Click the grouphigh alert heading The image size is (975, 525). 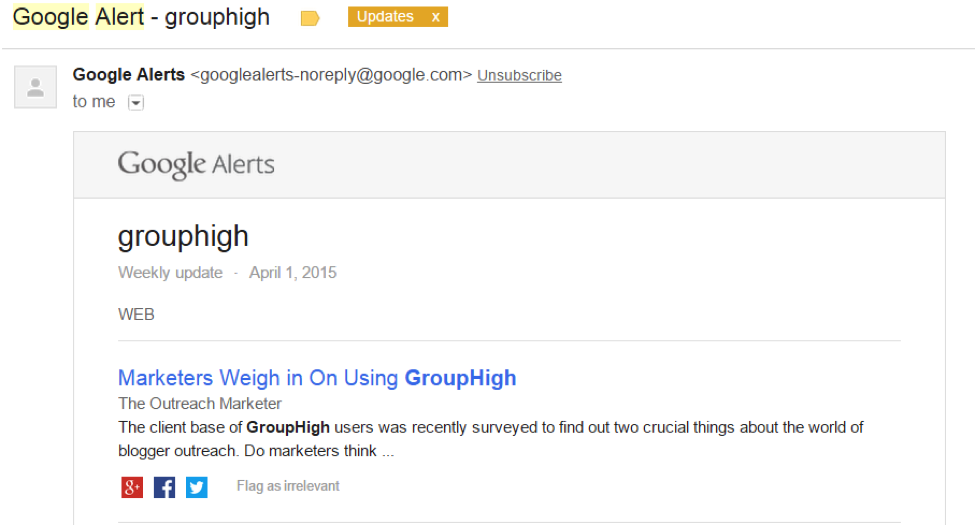tap(183, 237)
